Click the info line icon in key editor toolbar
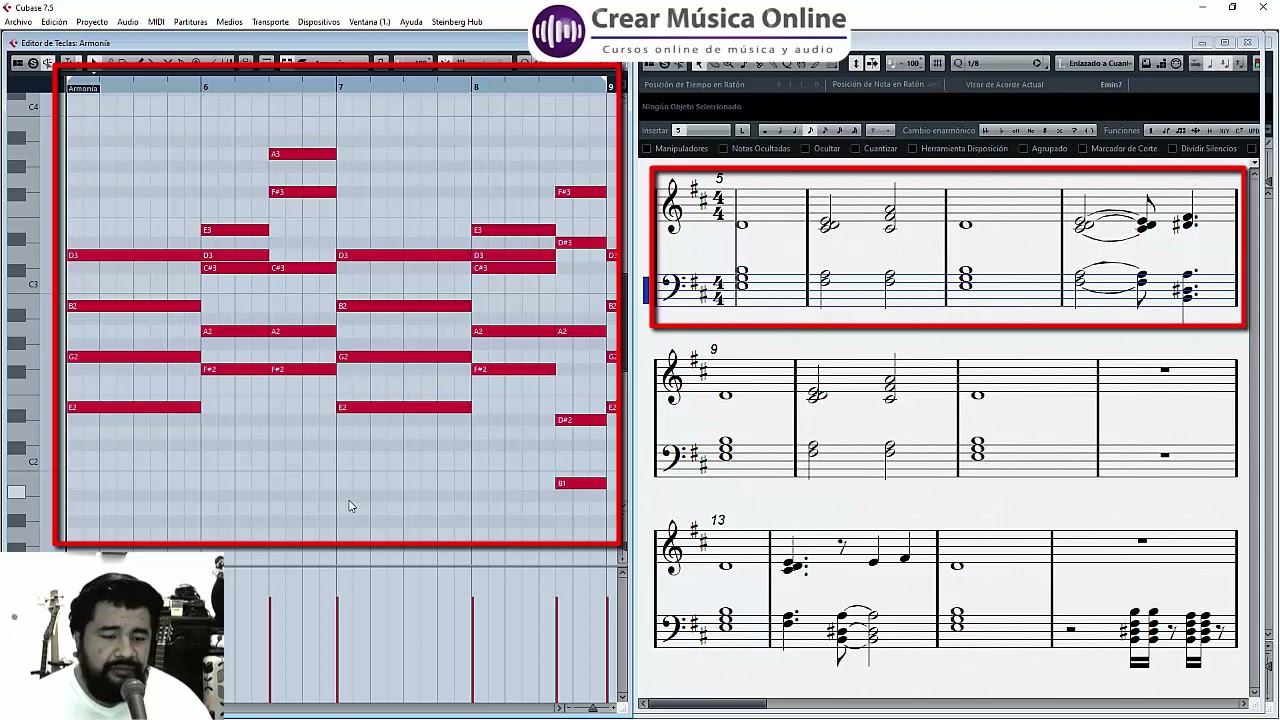Screen dimensions: 1280x720 [x=18, y=63]
